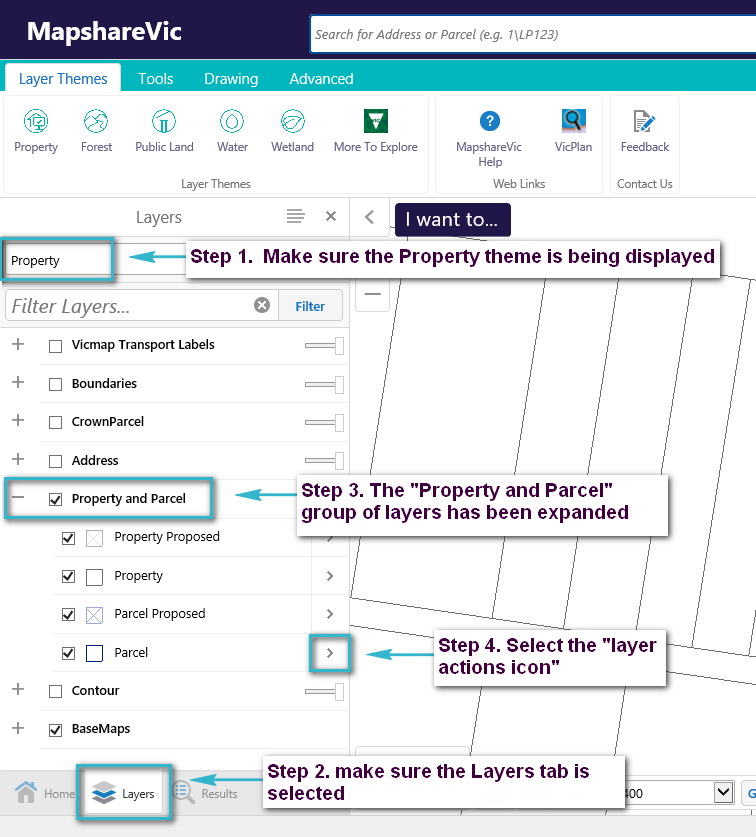Adjust the Boundaries opacity slider
This screenshot has height=837, width=756.
(324, 384)
